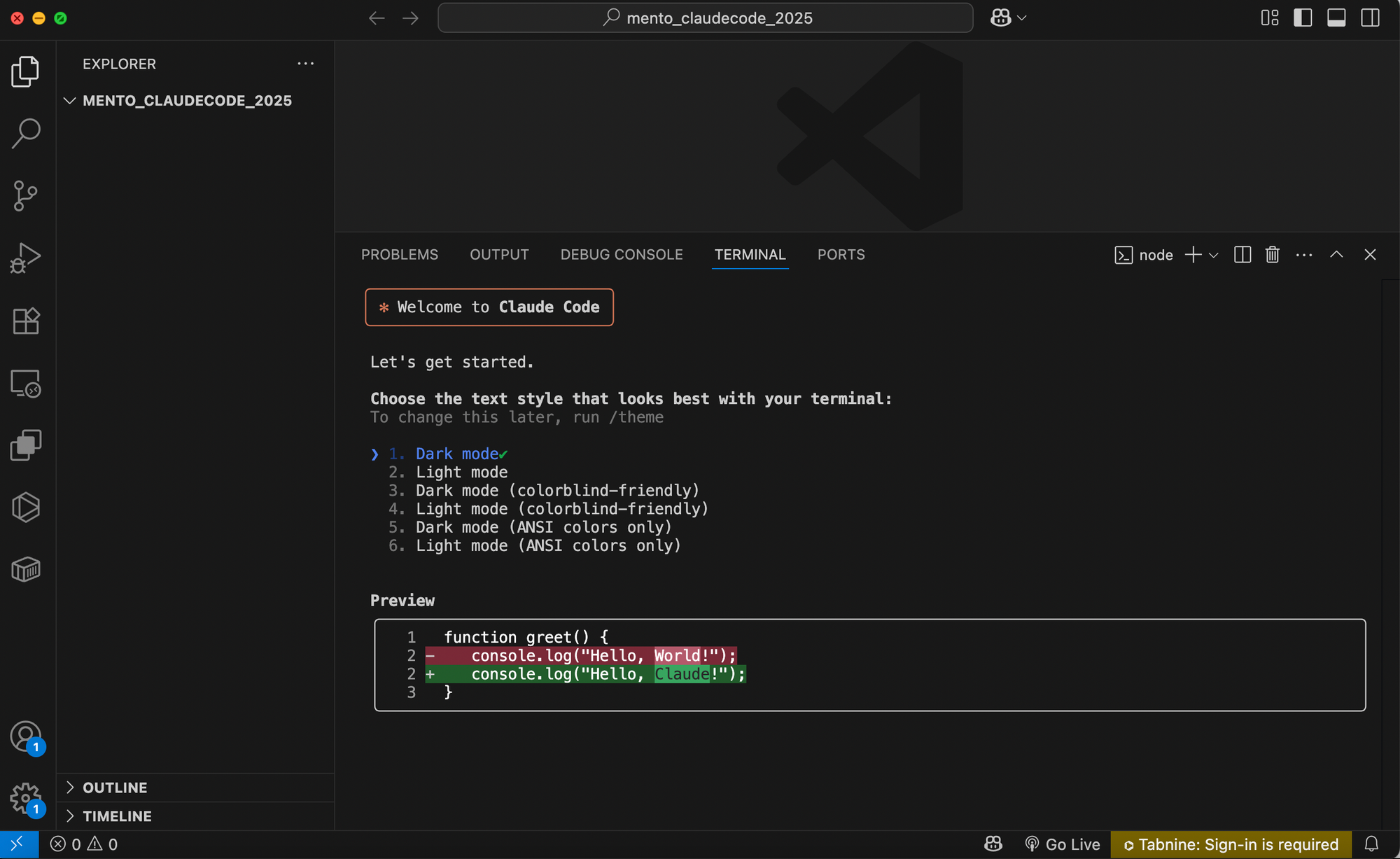Click Go Live in status bar

(1062, 844)
